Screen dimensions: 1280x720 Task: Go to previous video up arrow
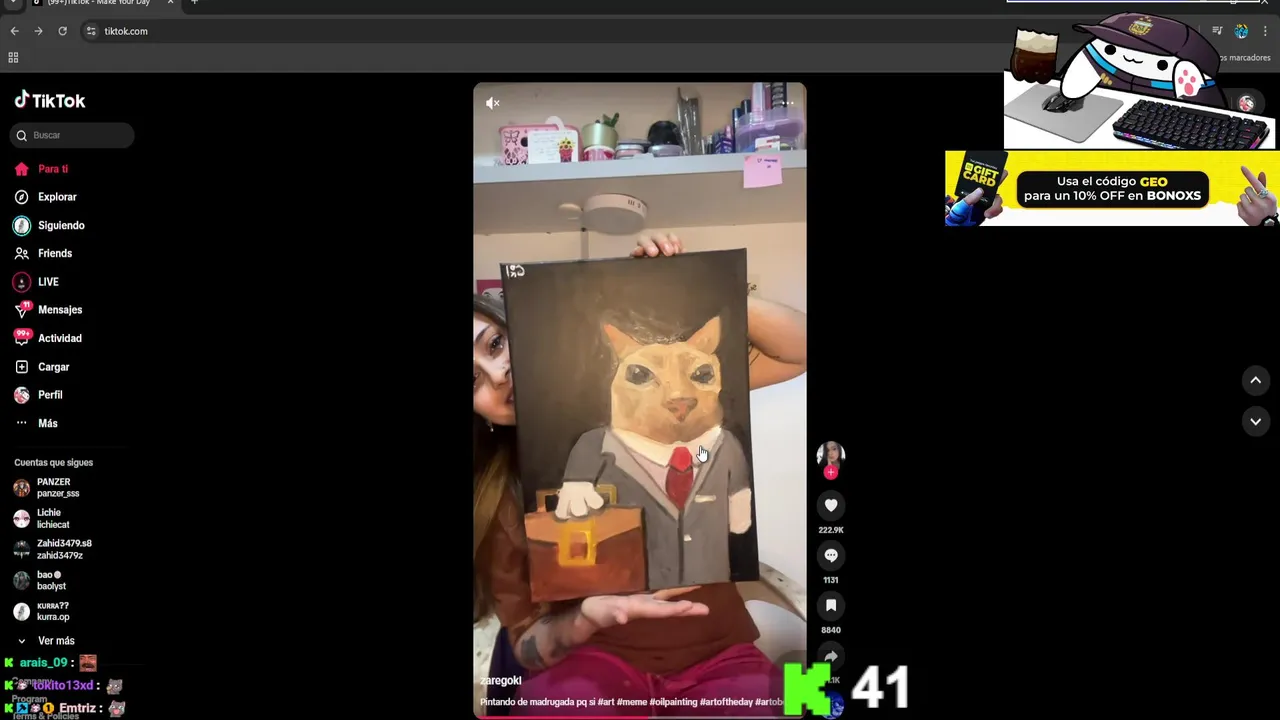[1256, 380]
